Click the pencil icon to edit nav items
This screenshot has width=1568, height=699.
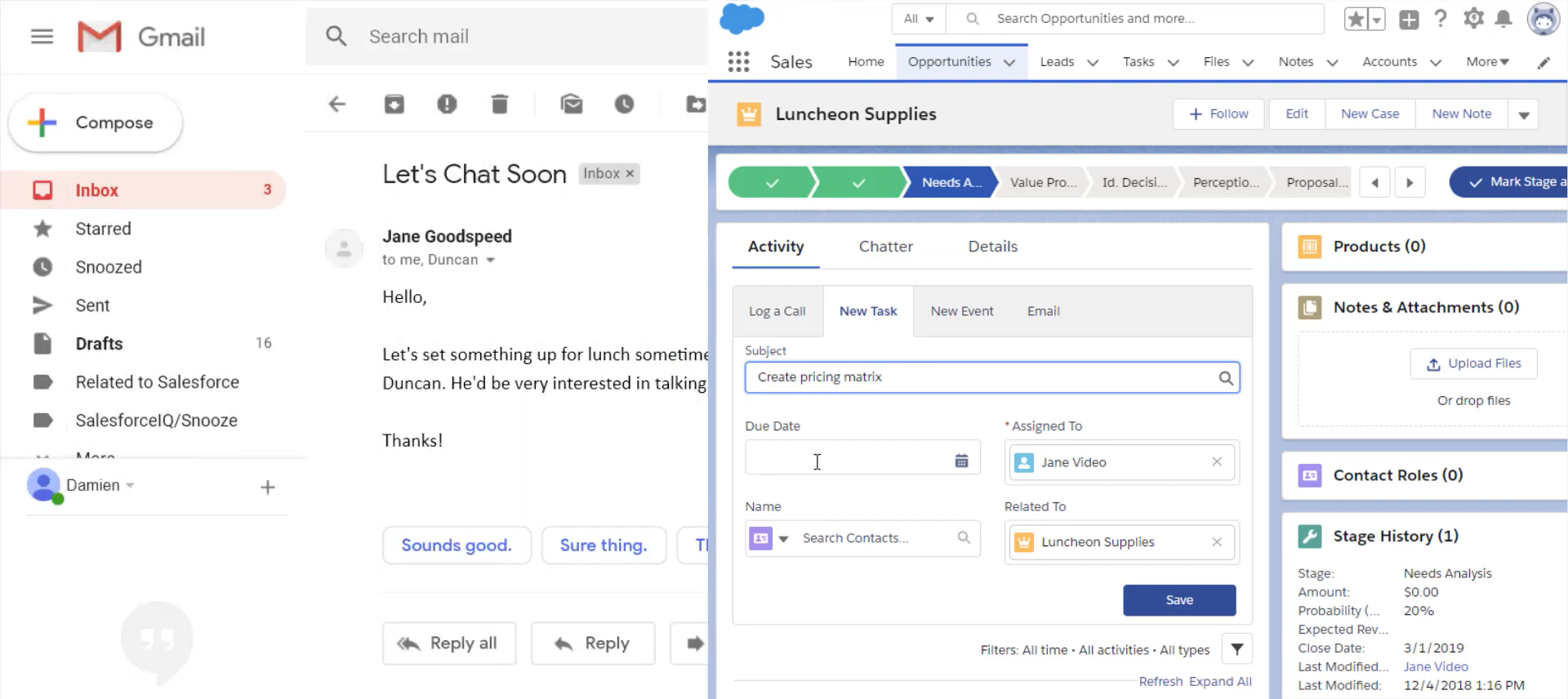pyautogui.click(x=1543, y=63)
